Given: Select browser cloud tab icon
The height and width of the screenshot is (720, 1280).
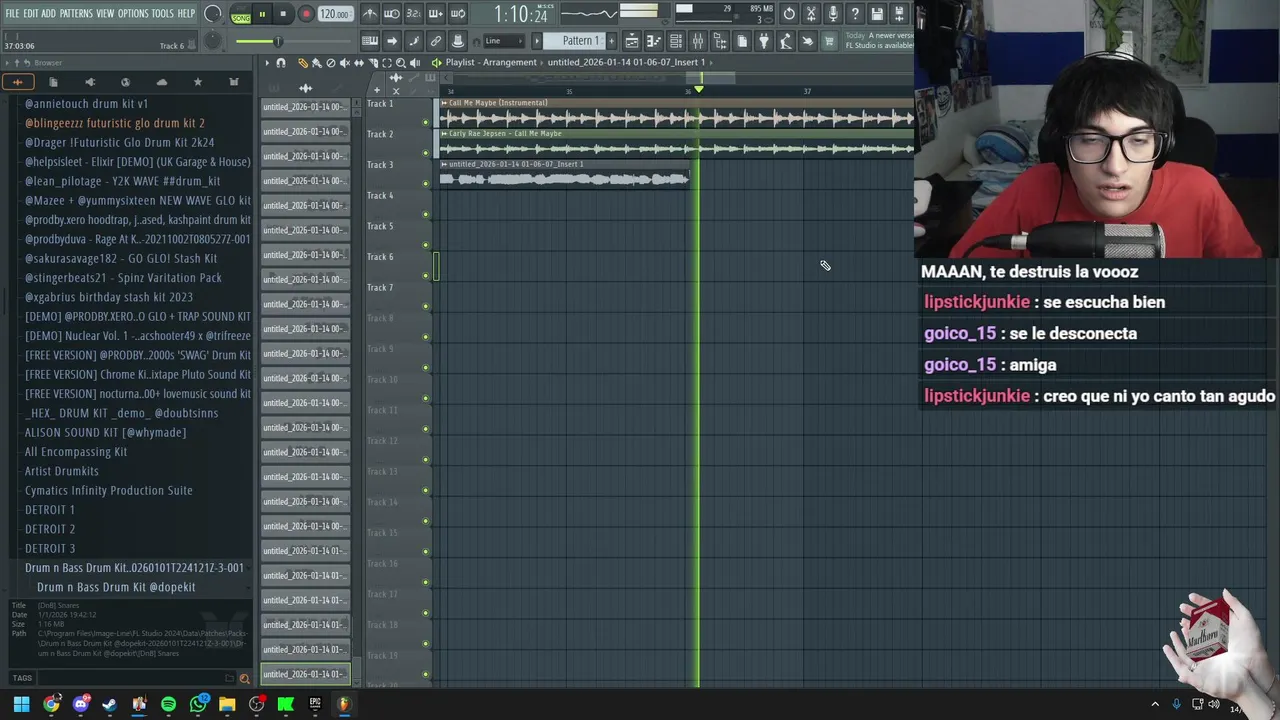Looking at the screenshot, I should pyautogui.click(x=162, y=82).
